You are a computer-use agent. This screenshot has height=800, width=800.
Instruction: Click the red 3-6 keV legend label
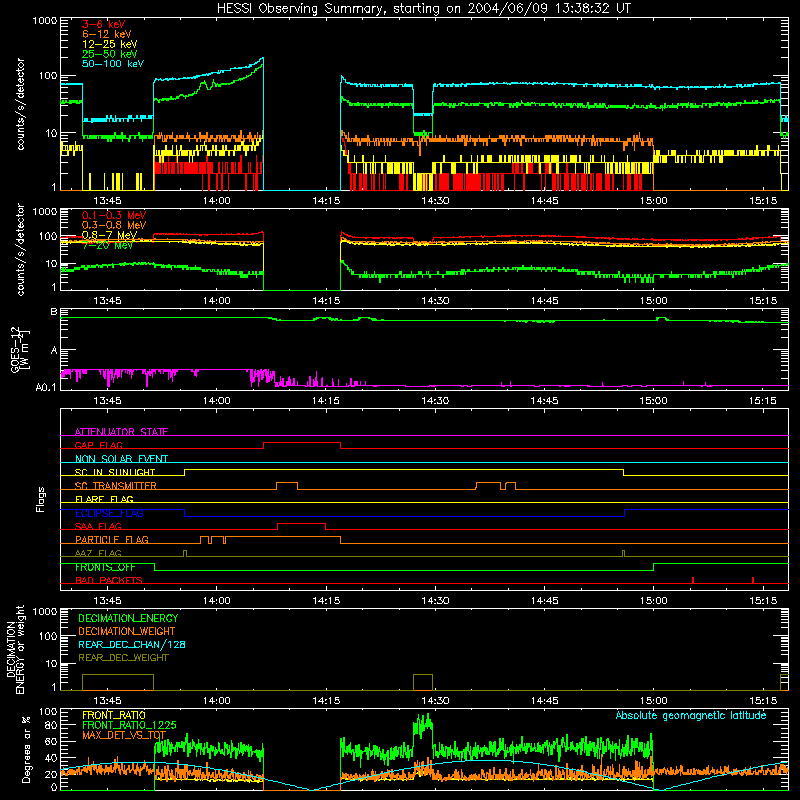pos(104,24)
